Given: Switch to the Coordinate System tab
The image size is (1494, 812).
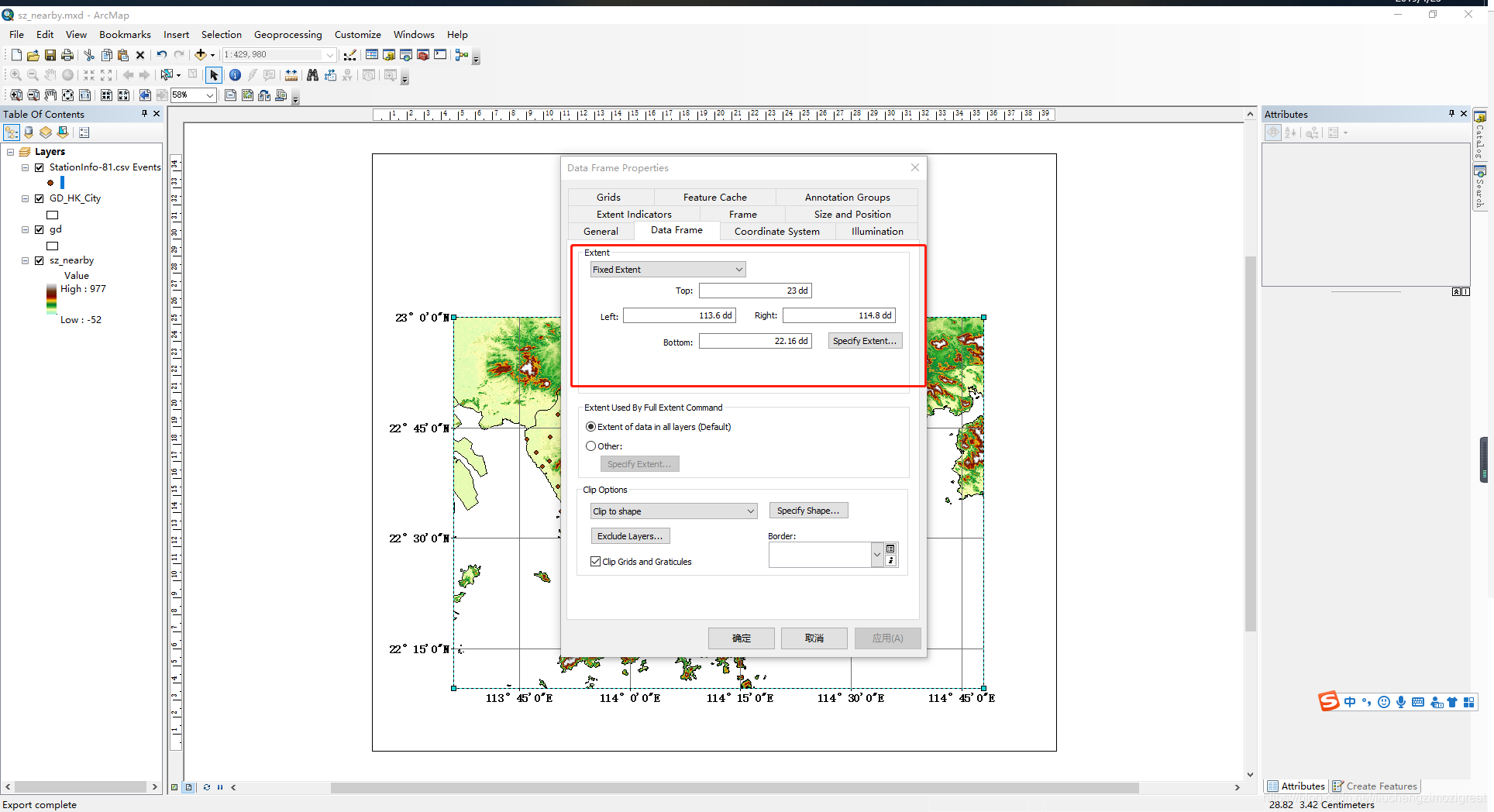Looking at the screenshot, I should pyautogui.click(x=777, y=231).
